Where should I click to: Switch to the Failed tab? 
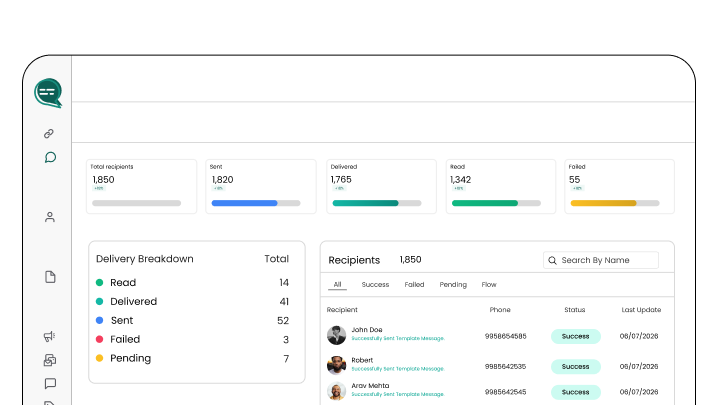pos(414,285)
